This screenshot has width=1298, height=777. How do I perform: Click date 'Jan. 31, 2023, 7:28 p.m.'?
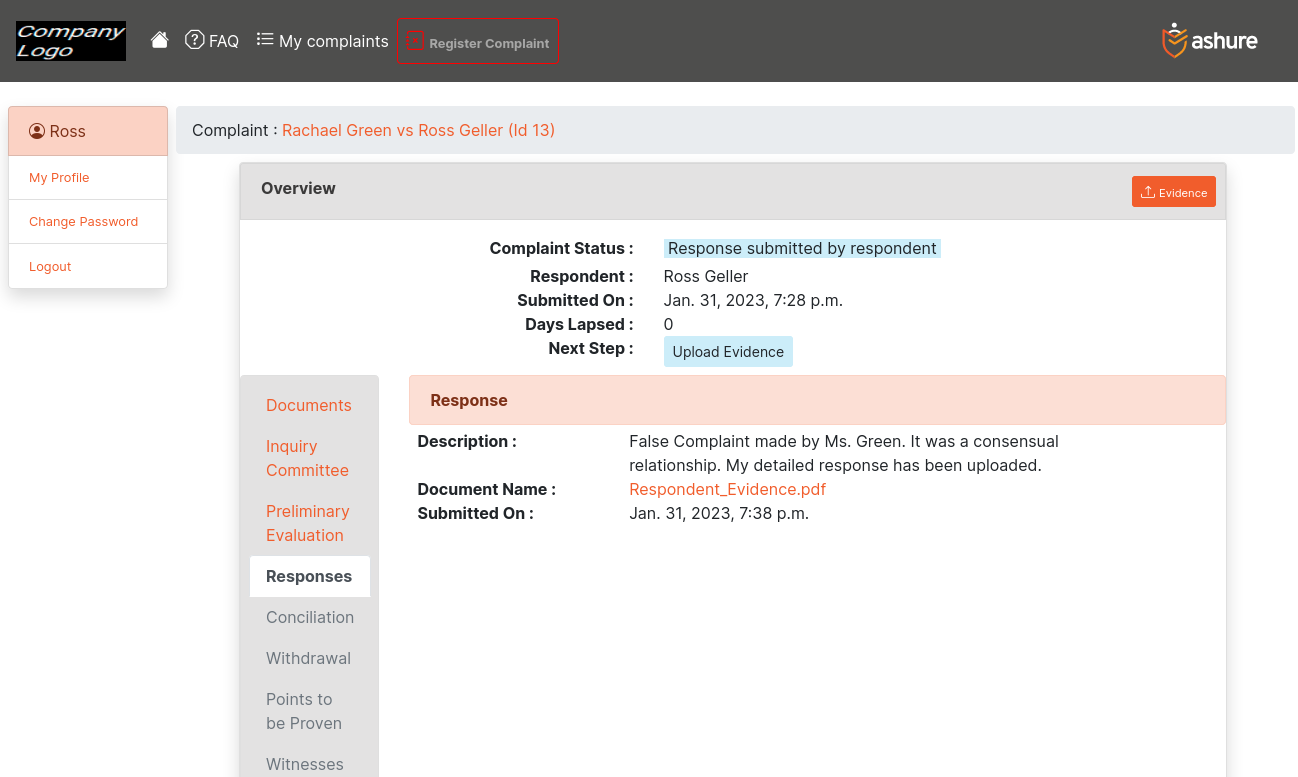[x=753, y=300]
